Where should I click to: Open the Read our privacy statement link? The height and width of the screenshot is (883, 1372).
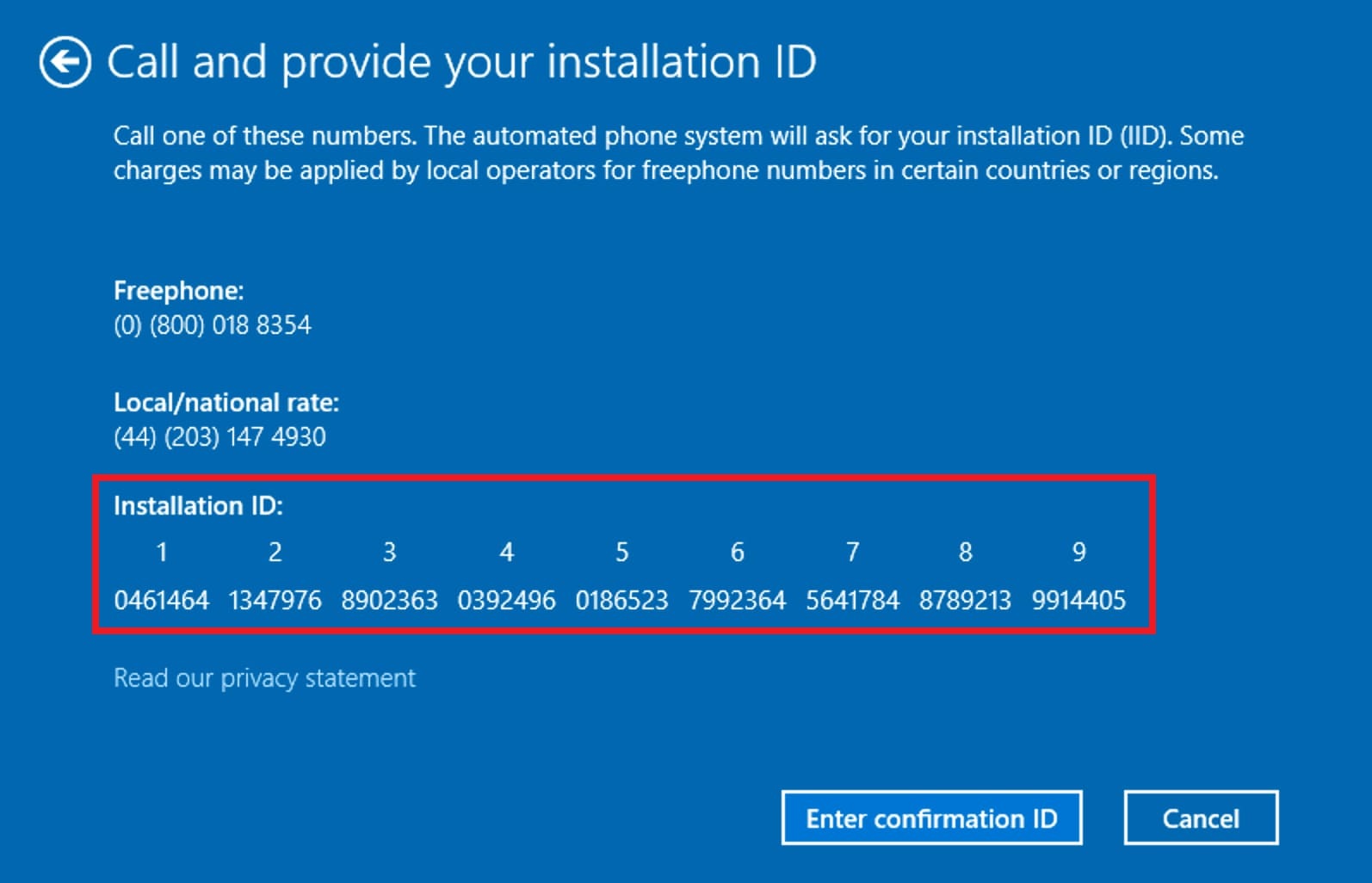pos(264,678)
